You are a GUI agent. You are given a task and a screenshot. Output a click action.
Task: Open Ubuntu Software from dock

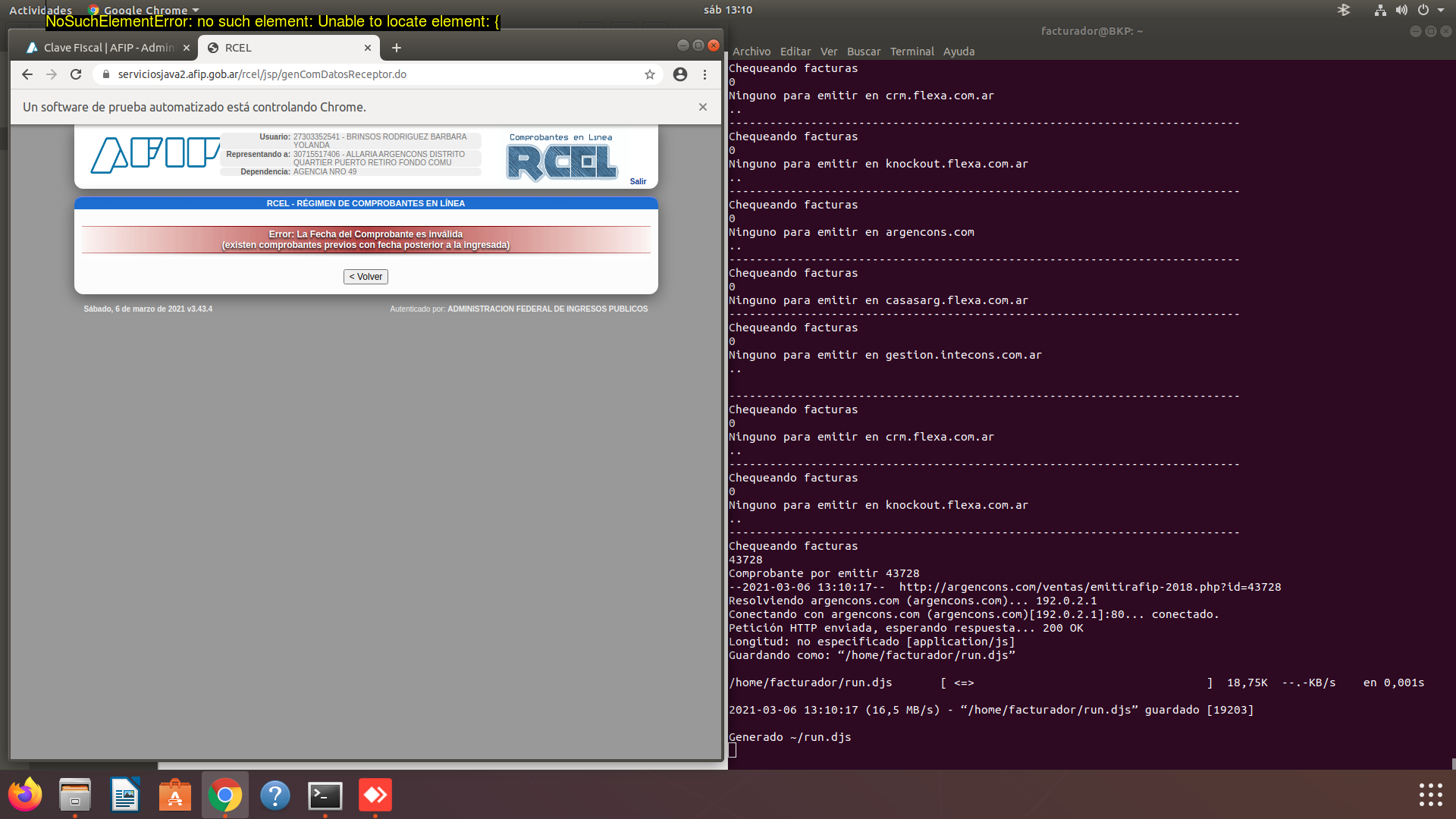175,795
